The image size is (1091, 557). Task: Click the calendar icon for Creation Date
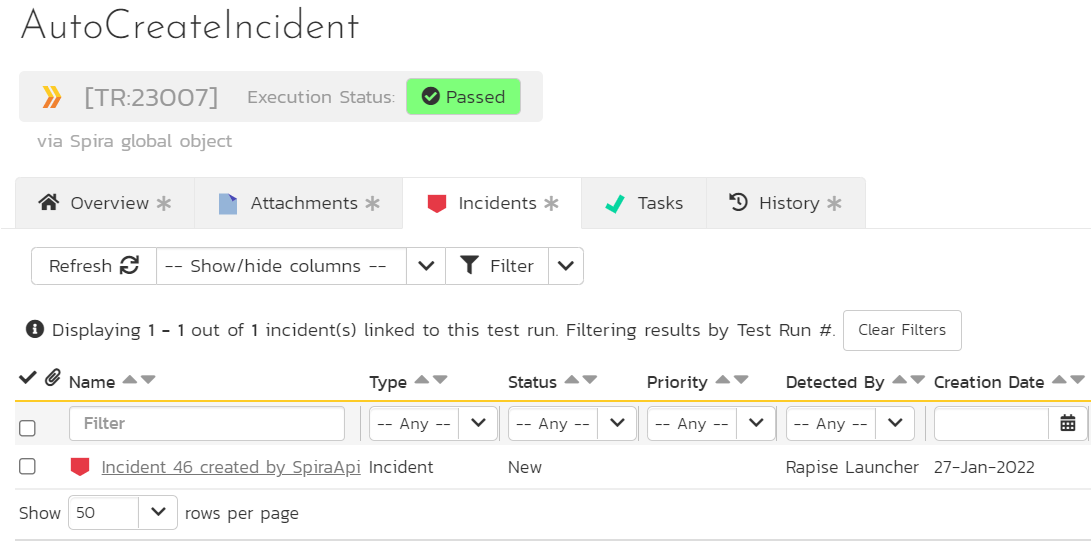click(1067, 423)
